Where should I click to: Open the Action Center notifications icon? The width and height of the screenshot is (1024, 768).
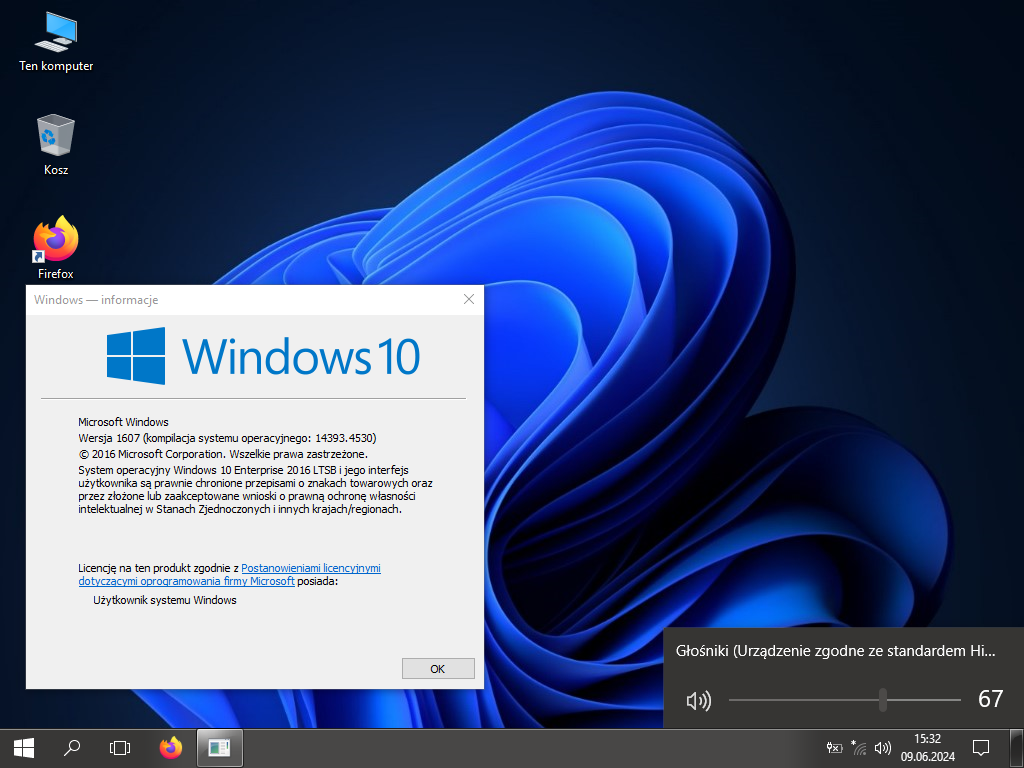[981, 747]
